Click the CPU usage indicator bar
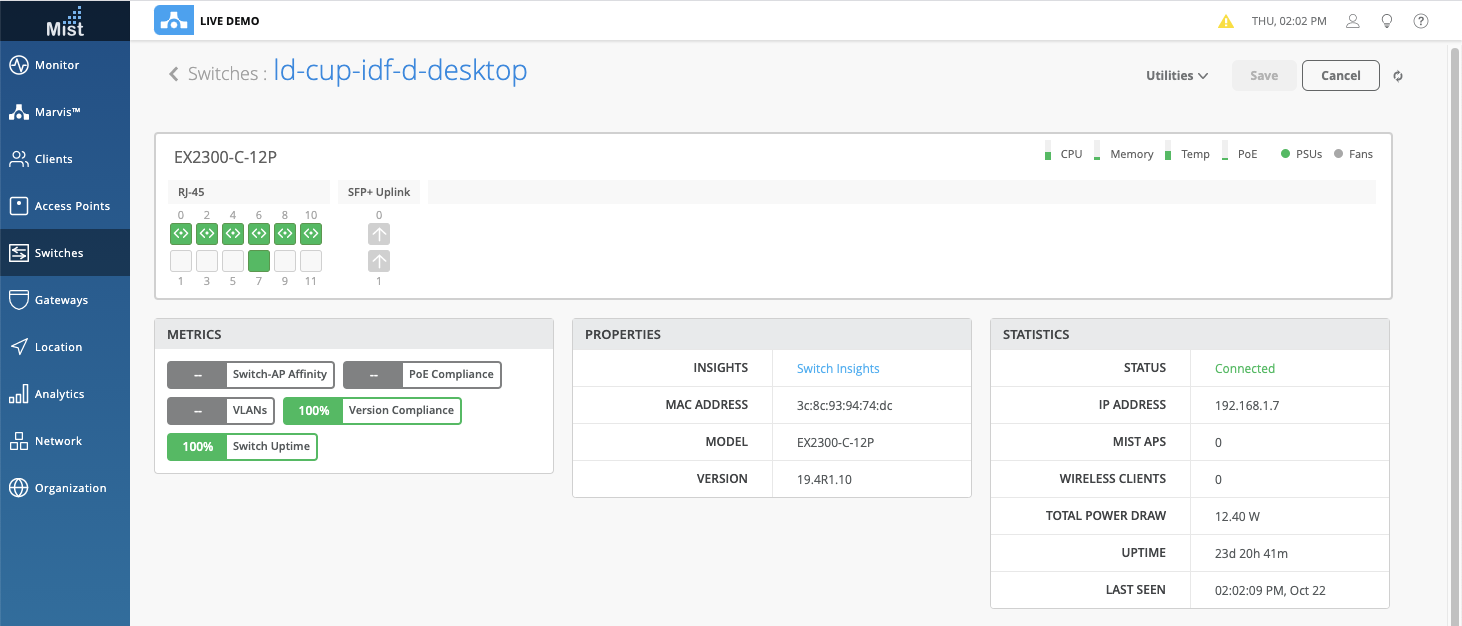1462x626 pixels. 1048,153
